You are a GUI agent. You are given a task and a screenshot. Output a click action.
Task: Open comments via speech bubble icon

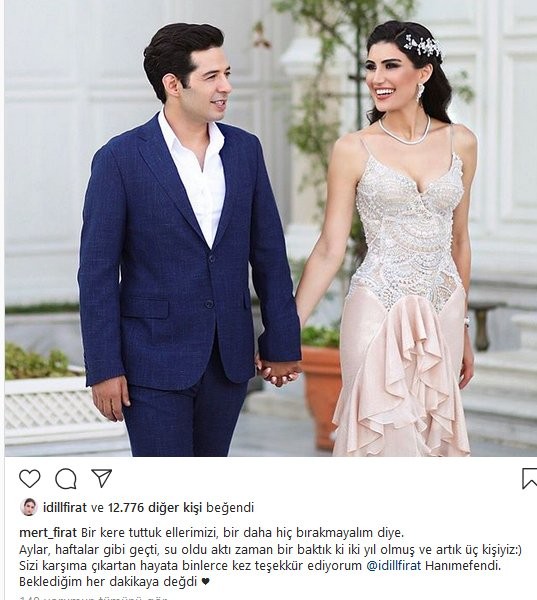tap(66, 479)
